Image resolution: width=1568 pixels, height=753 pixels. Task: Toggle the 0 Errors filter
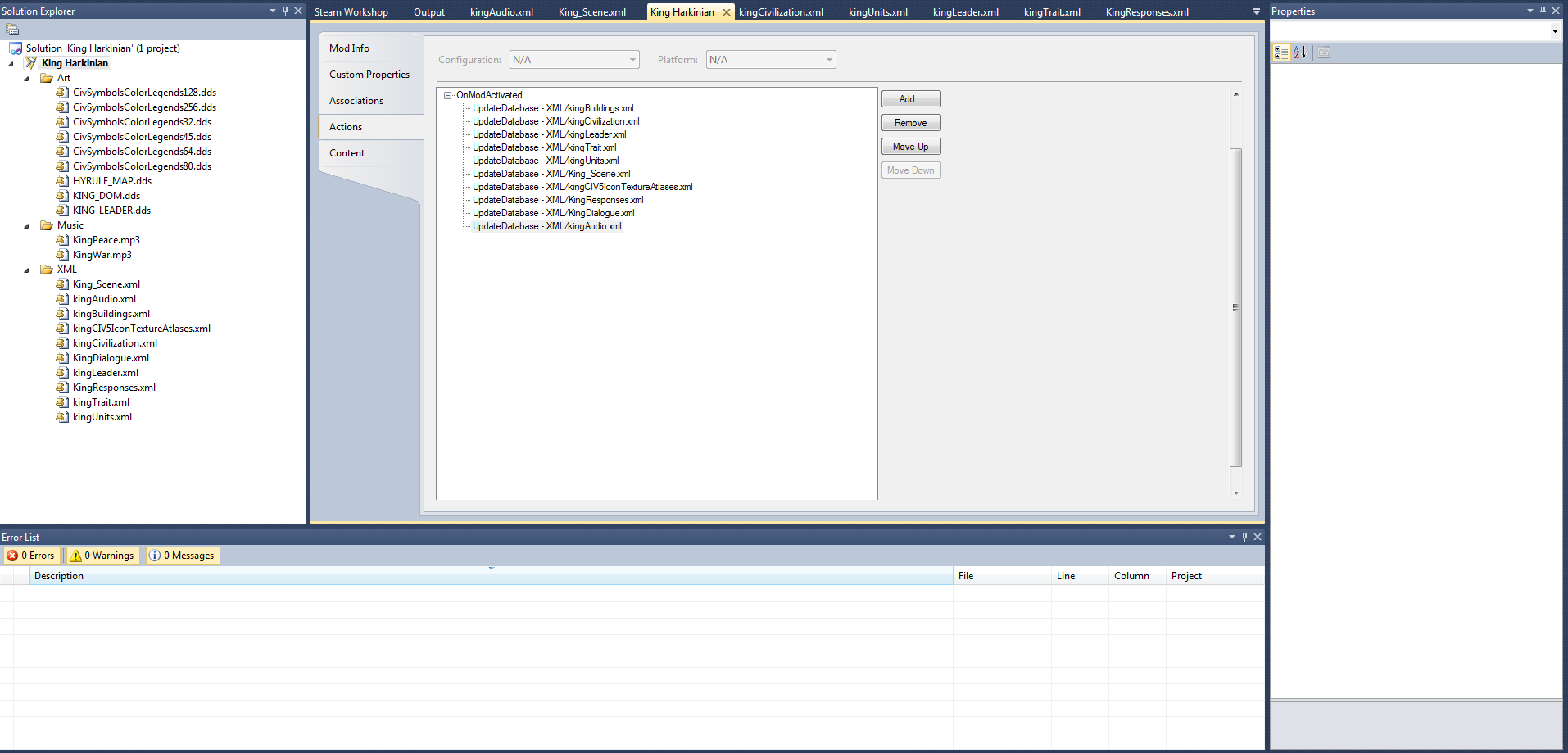click(31, 556)
